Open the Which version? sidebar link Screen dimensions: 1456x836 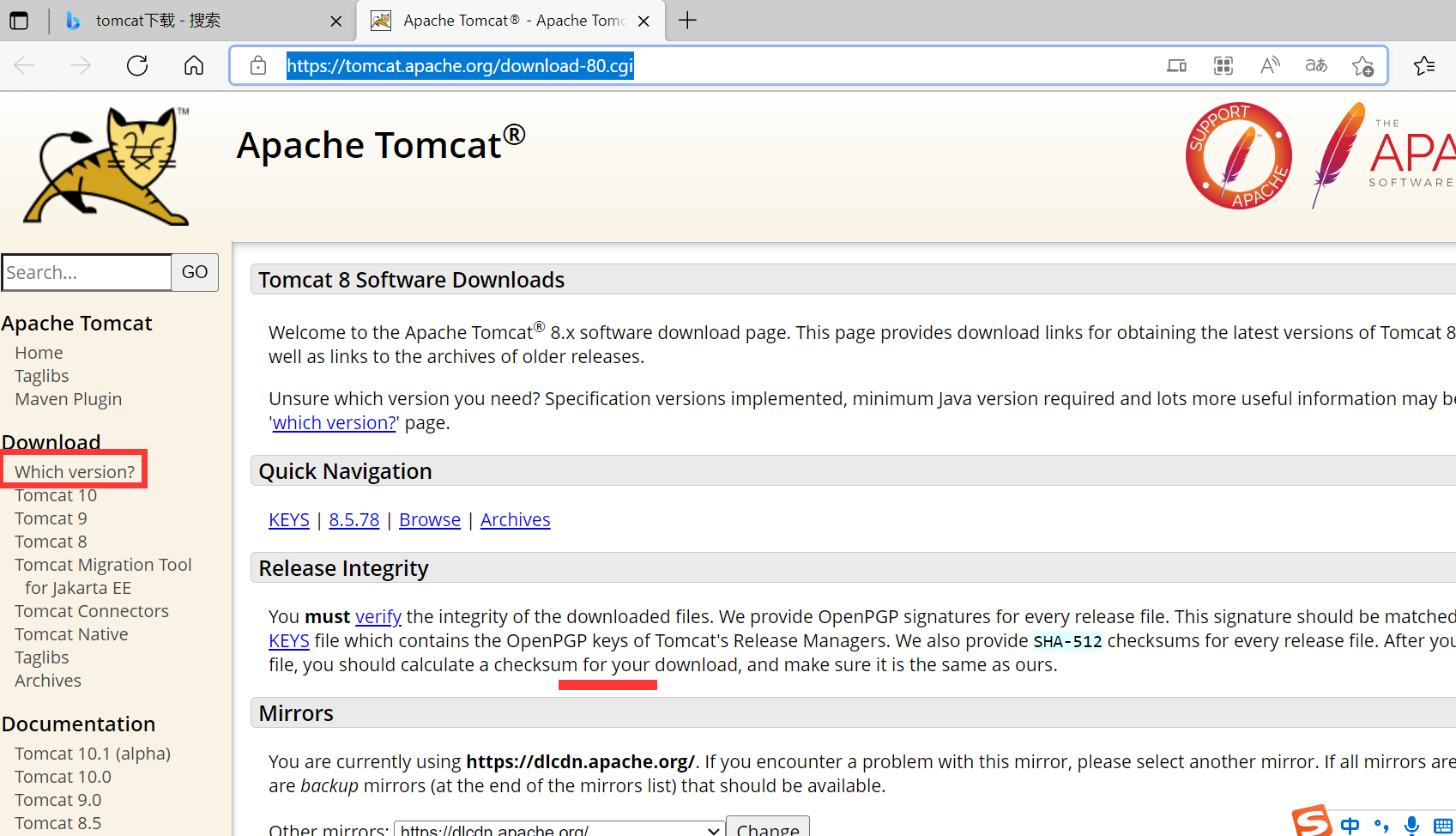(75, 471)
